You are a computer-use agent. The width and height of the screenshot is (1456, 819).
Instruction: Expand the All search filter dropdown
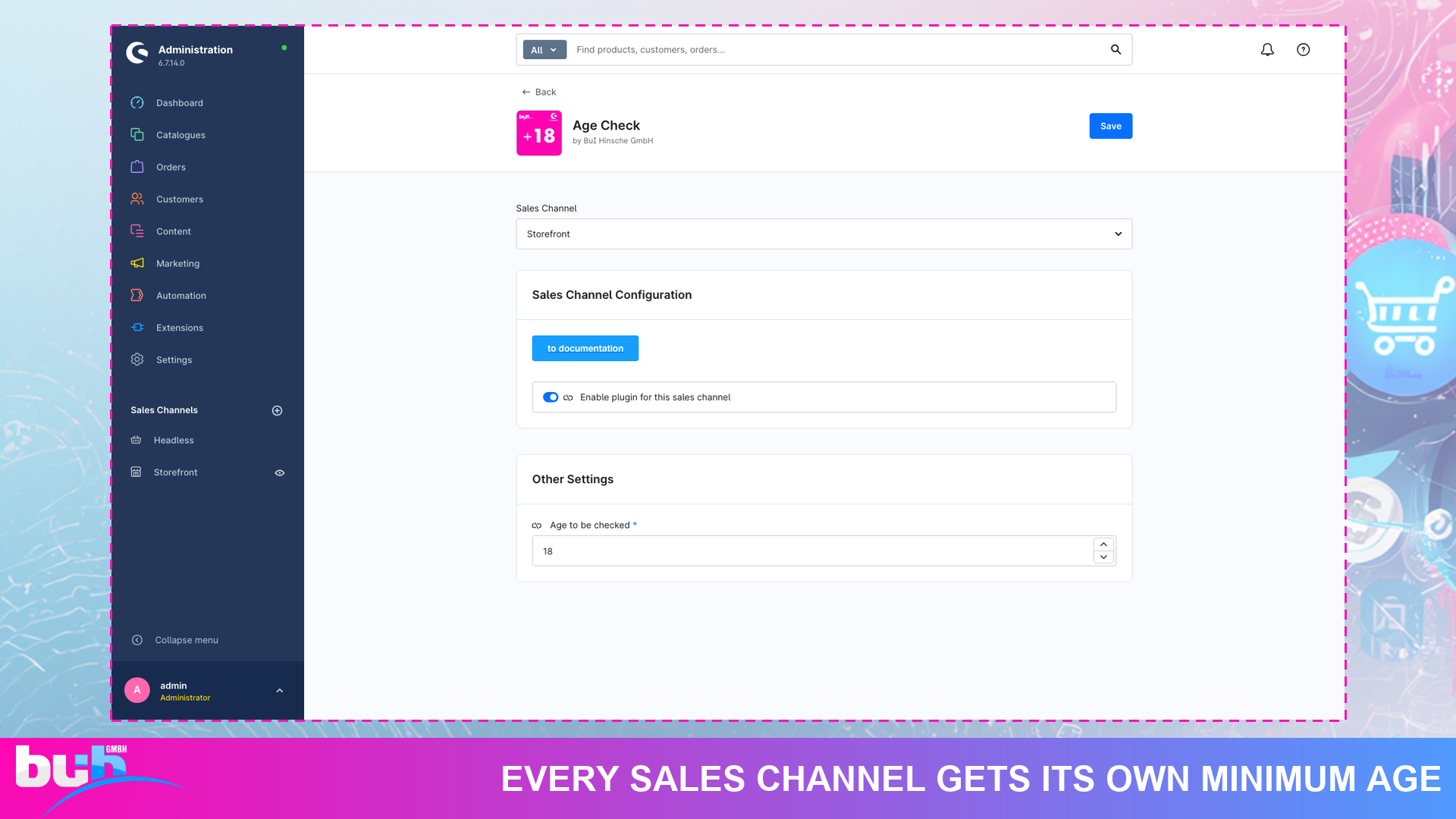coord(544,50)
